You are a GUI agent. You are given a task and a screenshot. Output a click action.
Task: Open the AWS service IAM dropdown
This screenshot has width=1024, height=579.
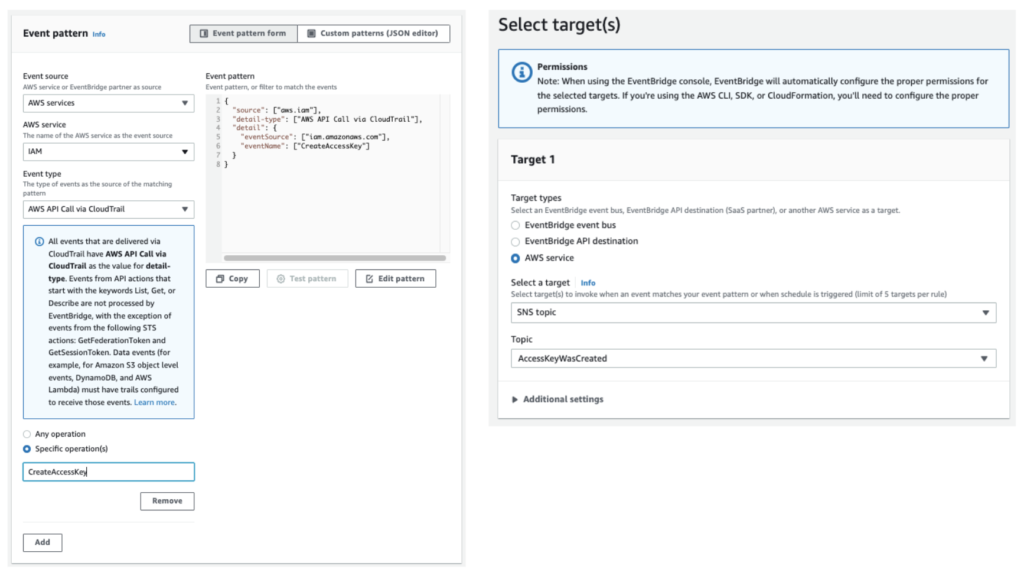tap(108, 151)
